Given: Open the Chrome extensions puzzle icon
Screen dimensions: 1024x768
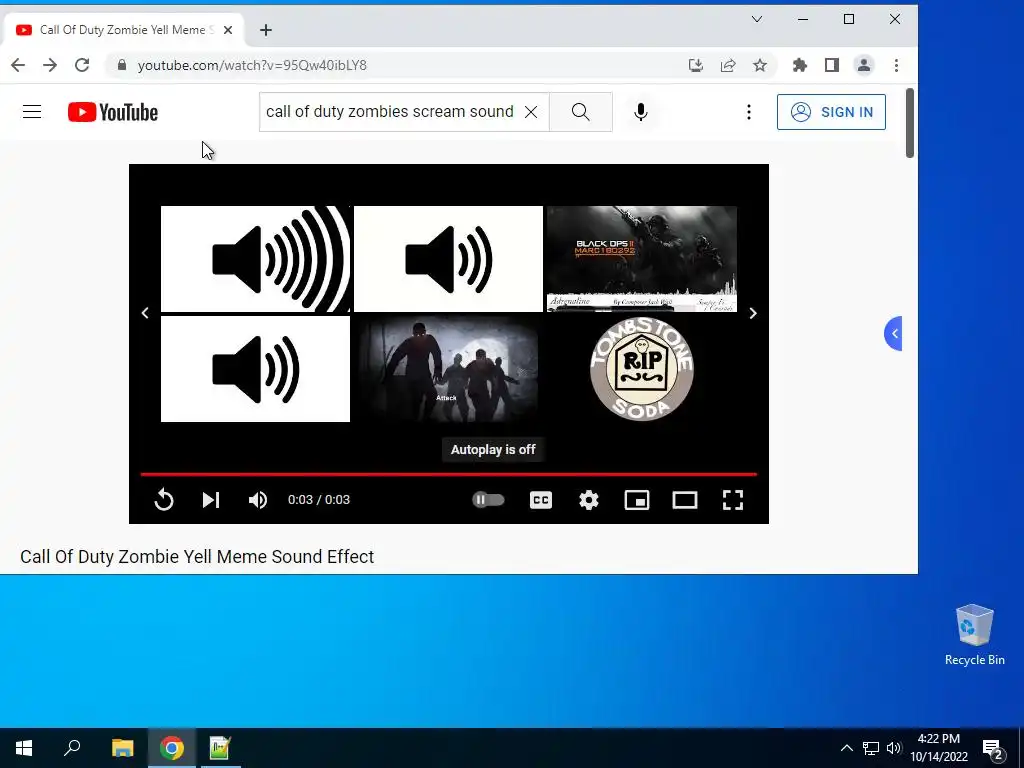Looking at the screenshot, I should (x=799, y=65).
